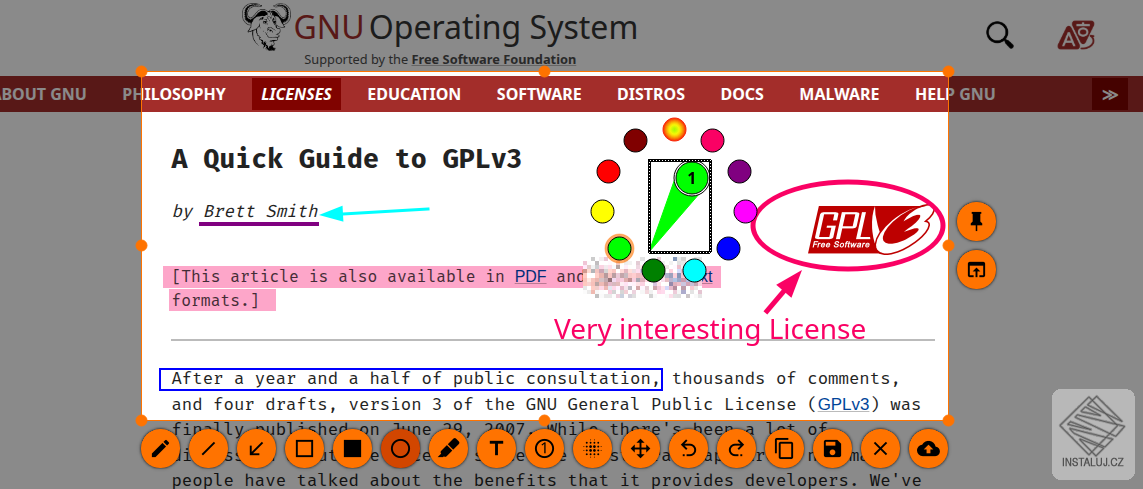The width and height of the screenshot is (1143, 489).
Task: Pick the dark green color swatch
Action: coord(654,270)
